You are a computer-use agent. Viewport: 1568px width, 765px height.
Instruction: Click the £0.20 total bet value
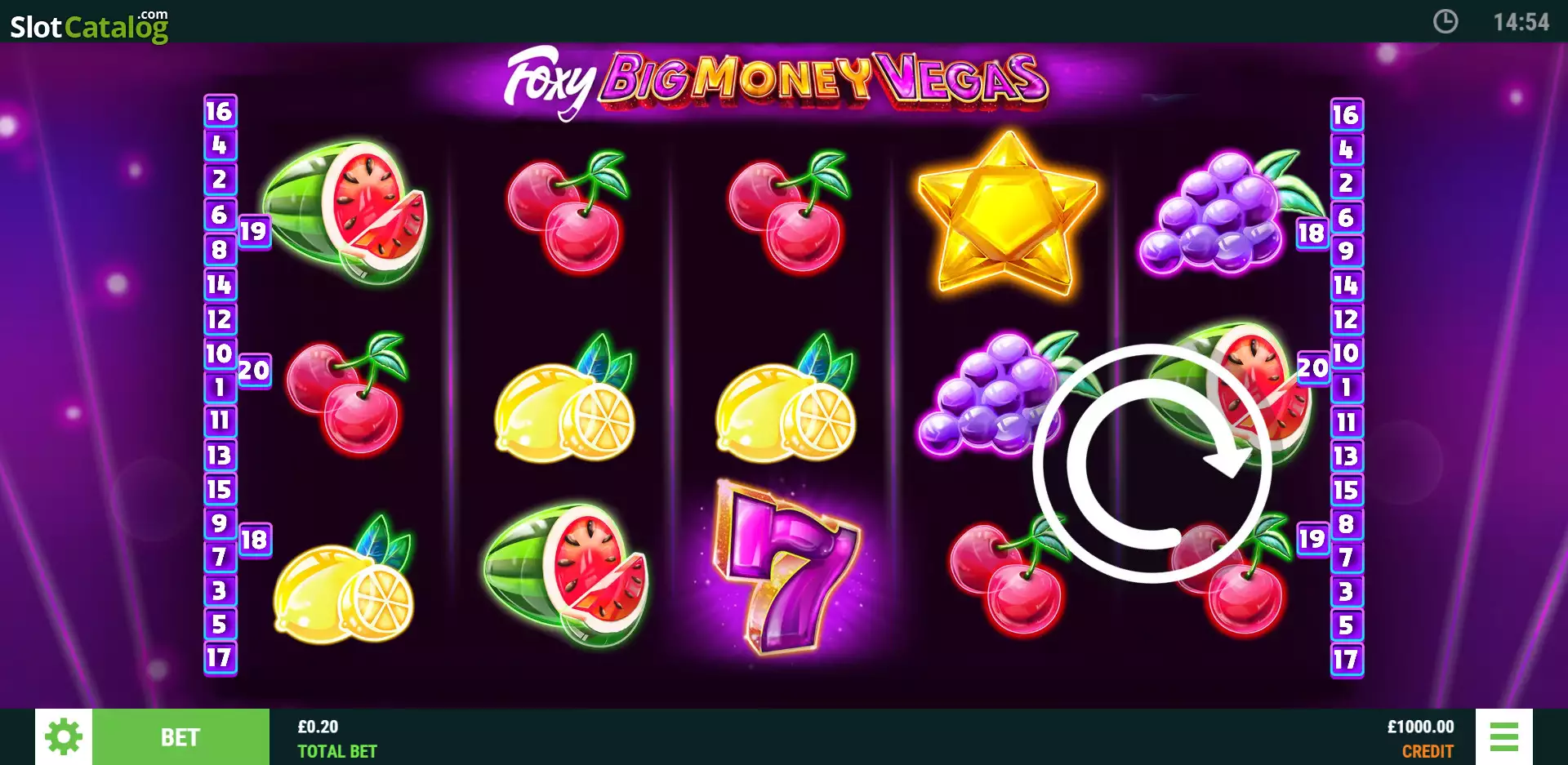pyautogui.click(x=318, y=727)
